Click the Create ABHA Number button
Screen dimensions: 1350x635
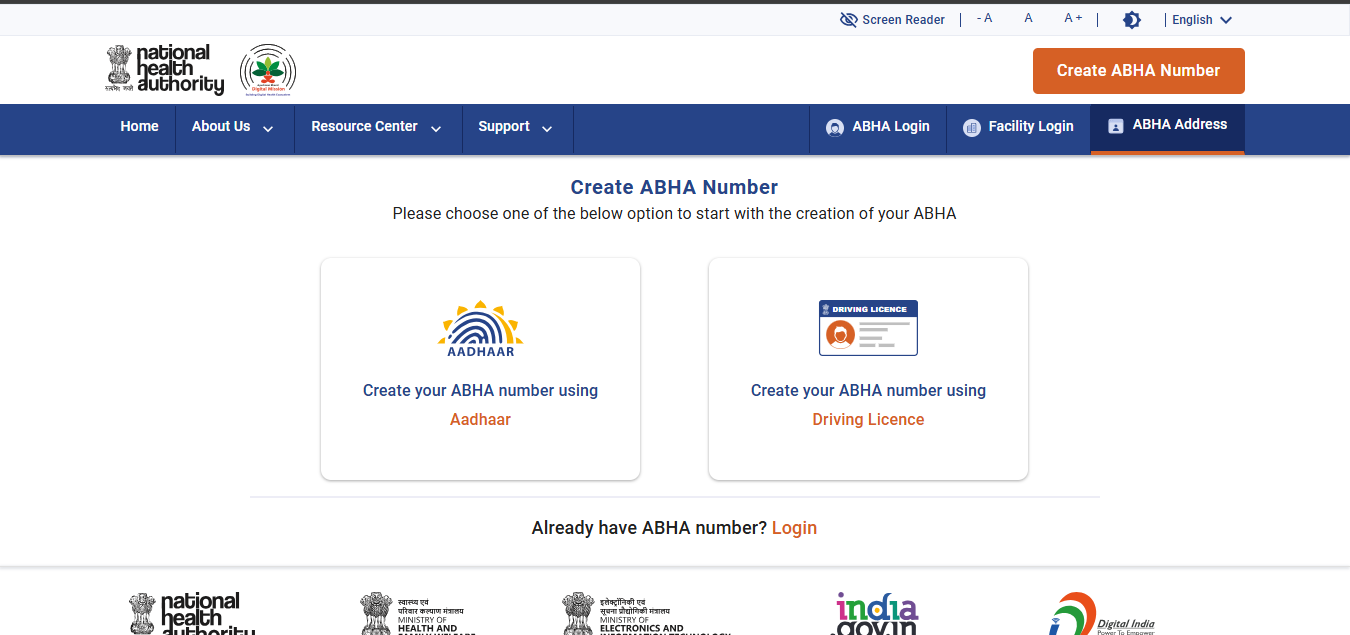click(x=1138, y=70)
